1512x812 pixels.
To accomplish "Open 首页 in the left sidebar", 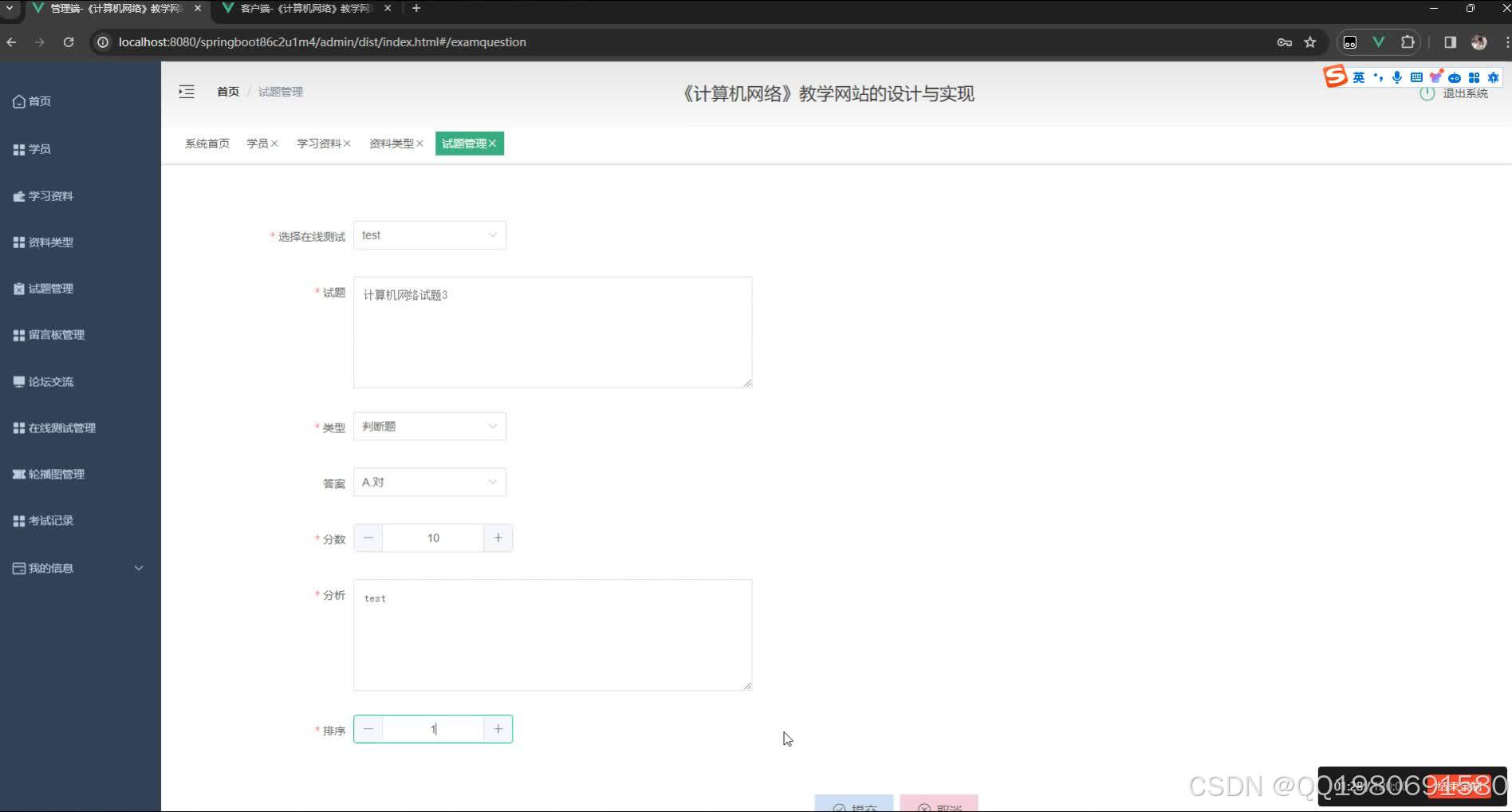I will (80, 101).
